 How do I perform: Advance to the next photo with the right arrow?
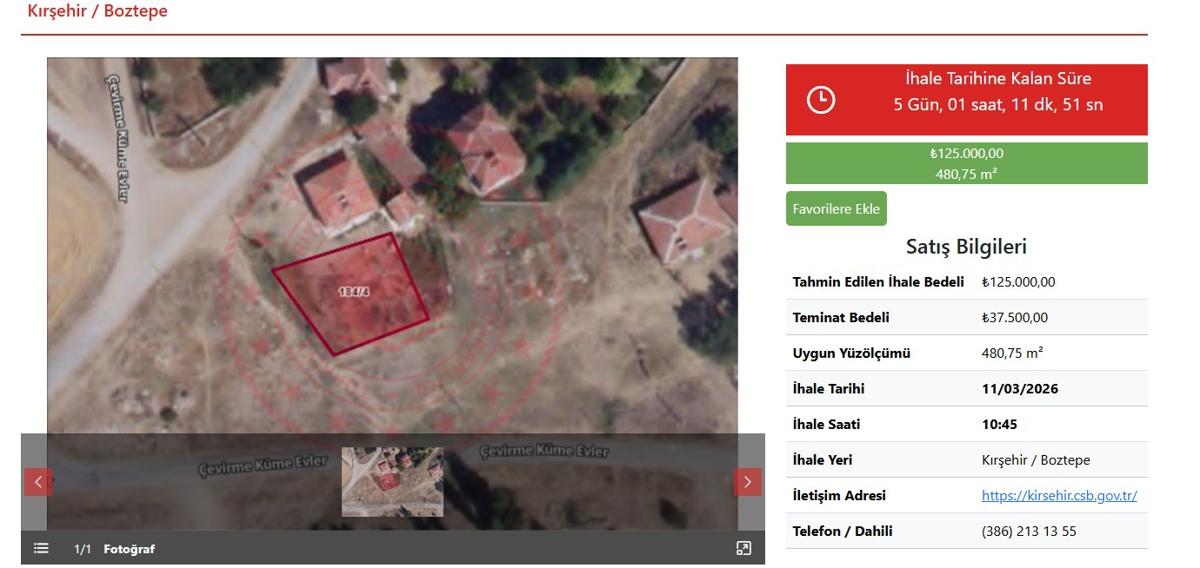pyautogui.click(x=747, y=482)
